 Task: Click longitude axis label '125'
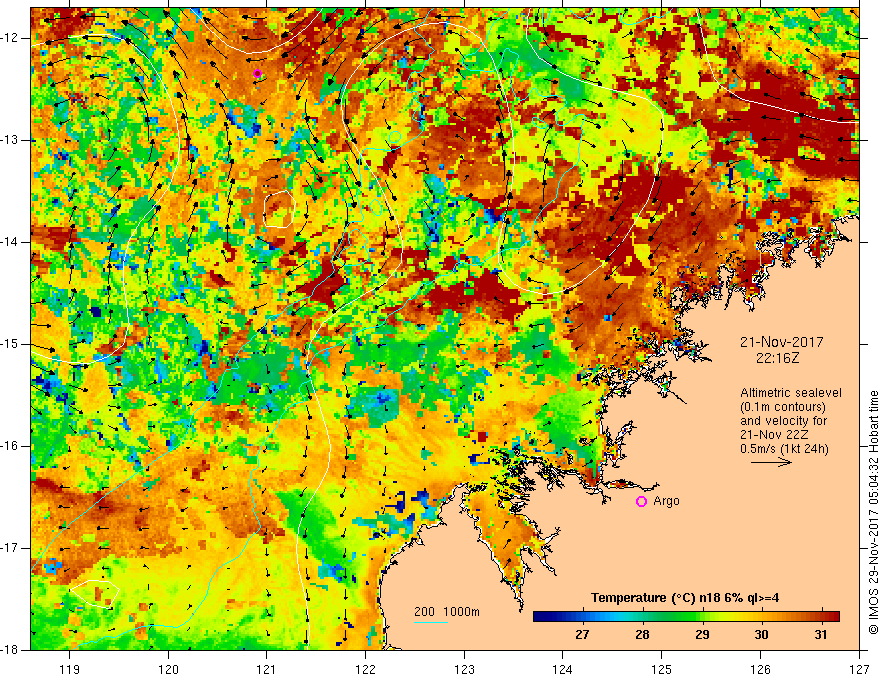click(662, 669)
